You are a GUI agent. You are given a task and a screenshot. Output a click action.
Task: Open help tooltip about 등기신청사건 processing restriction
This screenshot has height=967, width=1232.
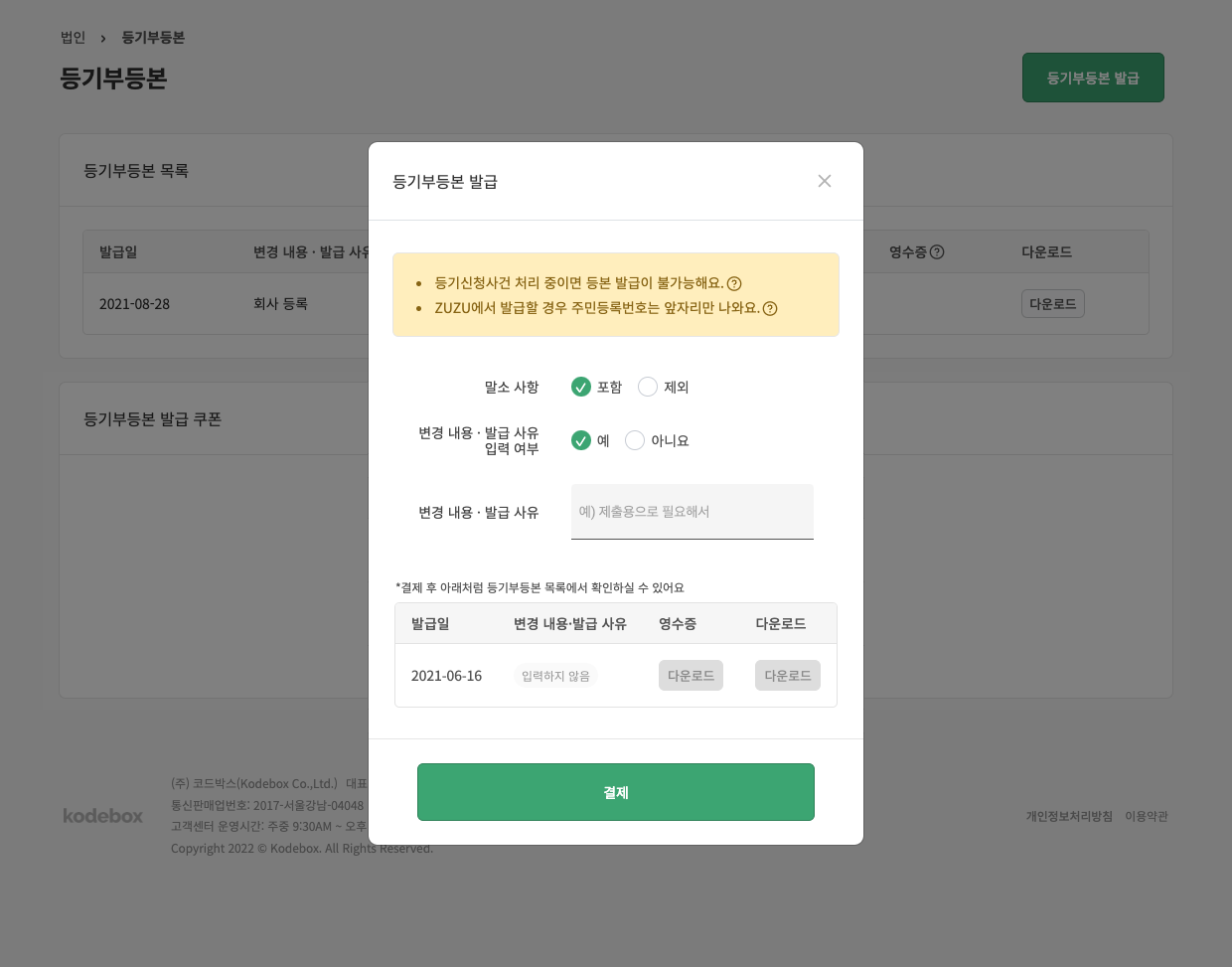[733, 283]
